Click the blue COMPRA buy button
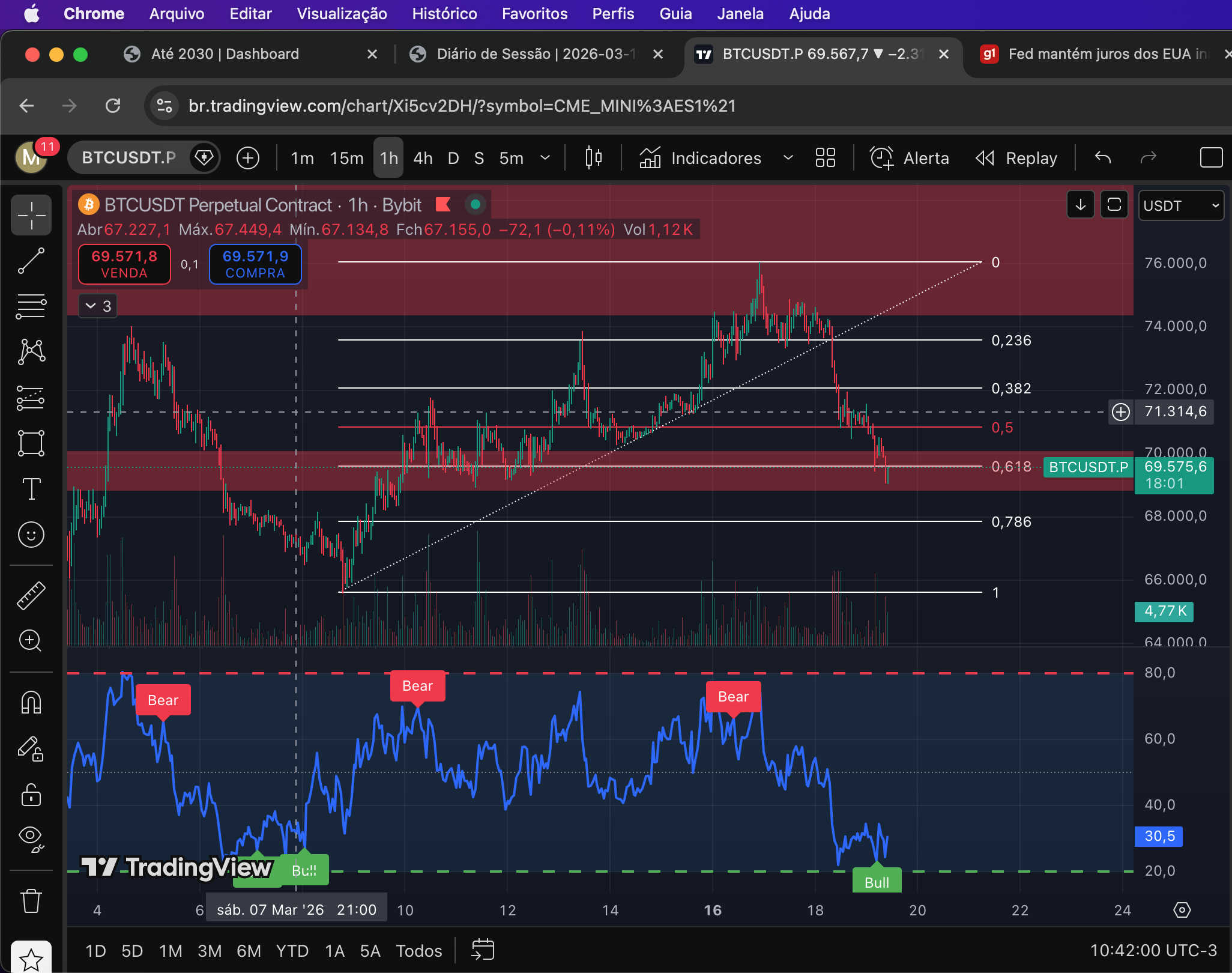 point(255,264)
